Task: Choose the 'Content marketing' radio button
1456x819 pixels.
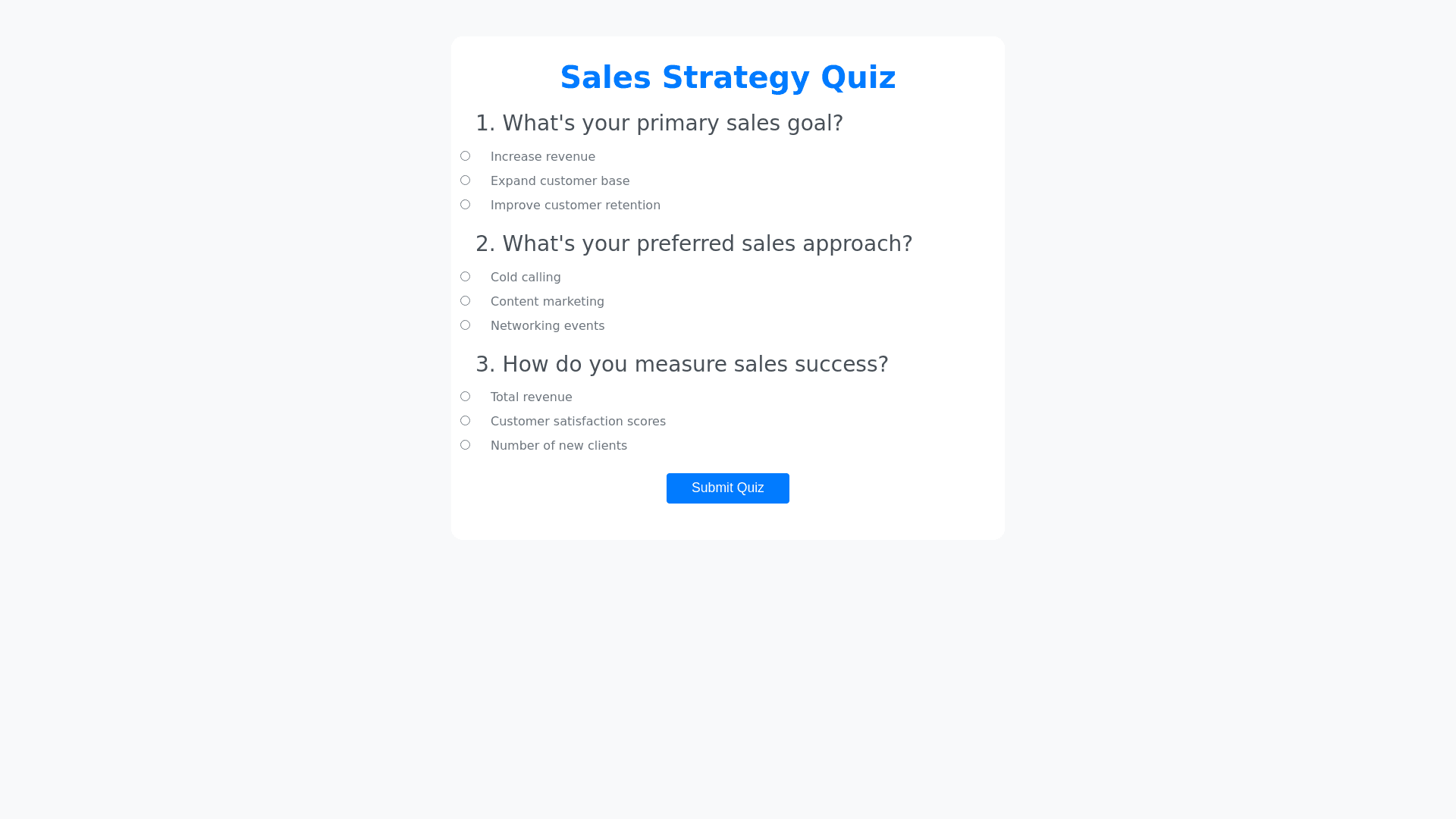Action: tap(465, 301)
